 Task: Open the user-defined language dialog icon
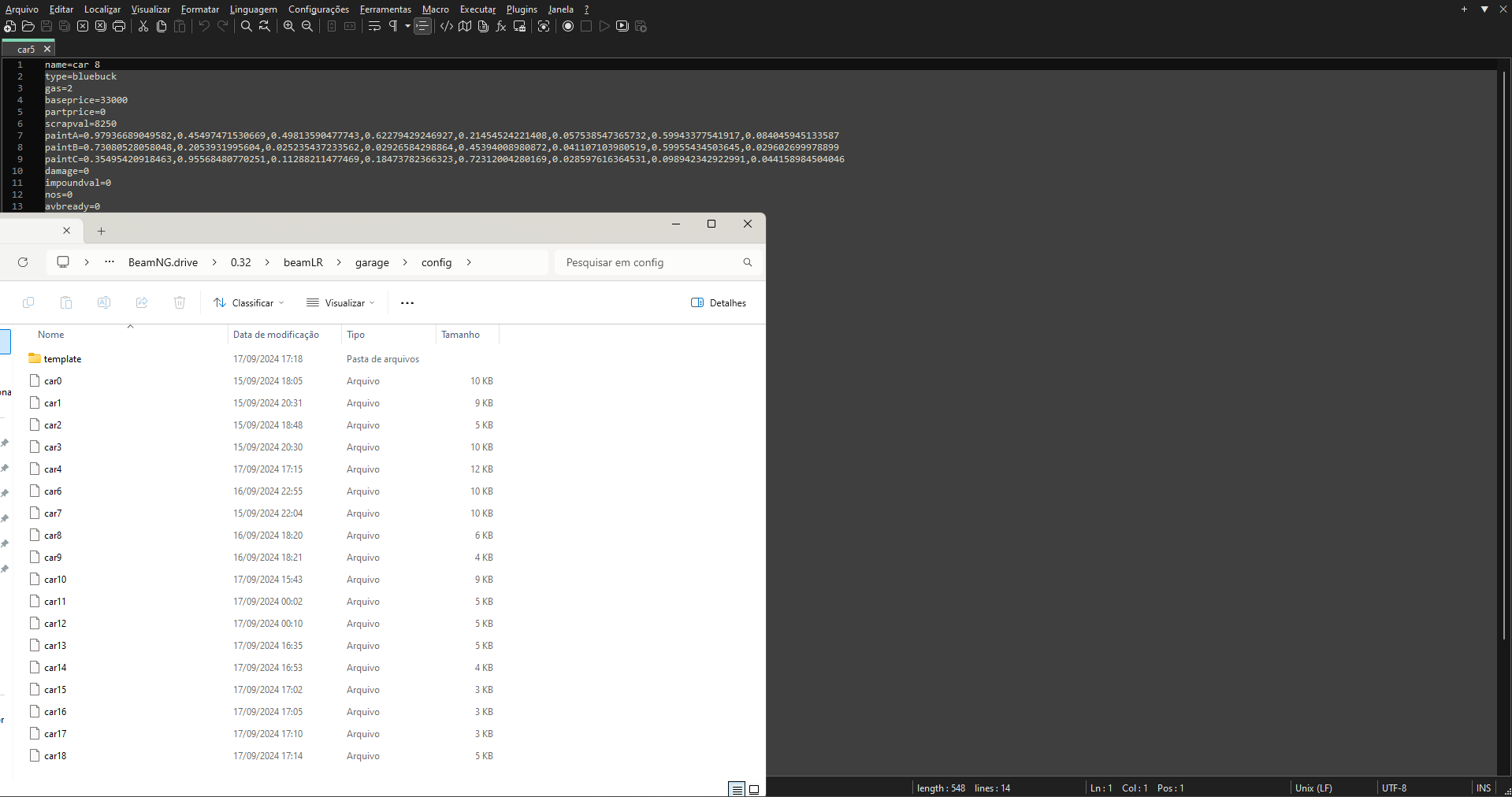click(447, 26)
